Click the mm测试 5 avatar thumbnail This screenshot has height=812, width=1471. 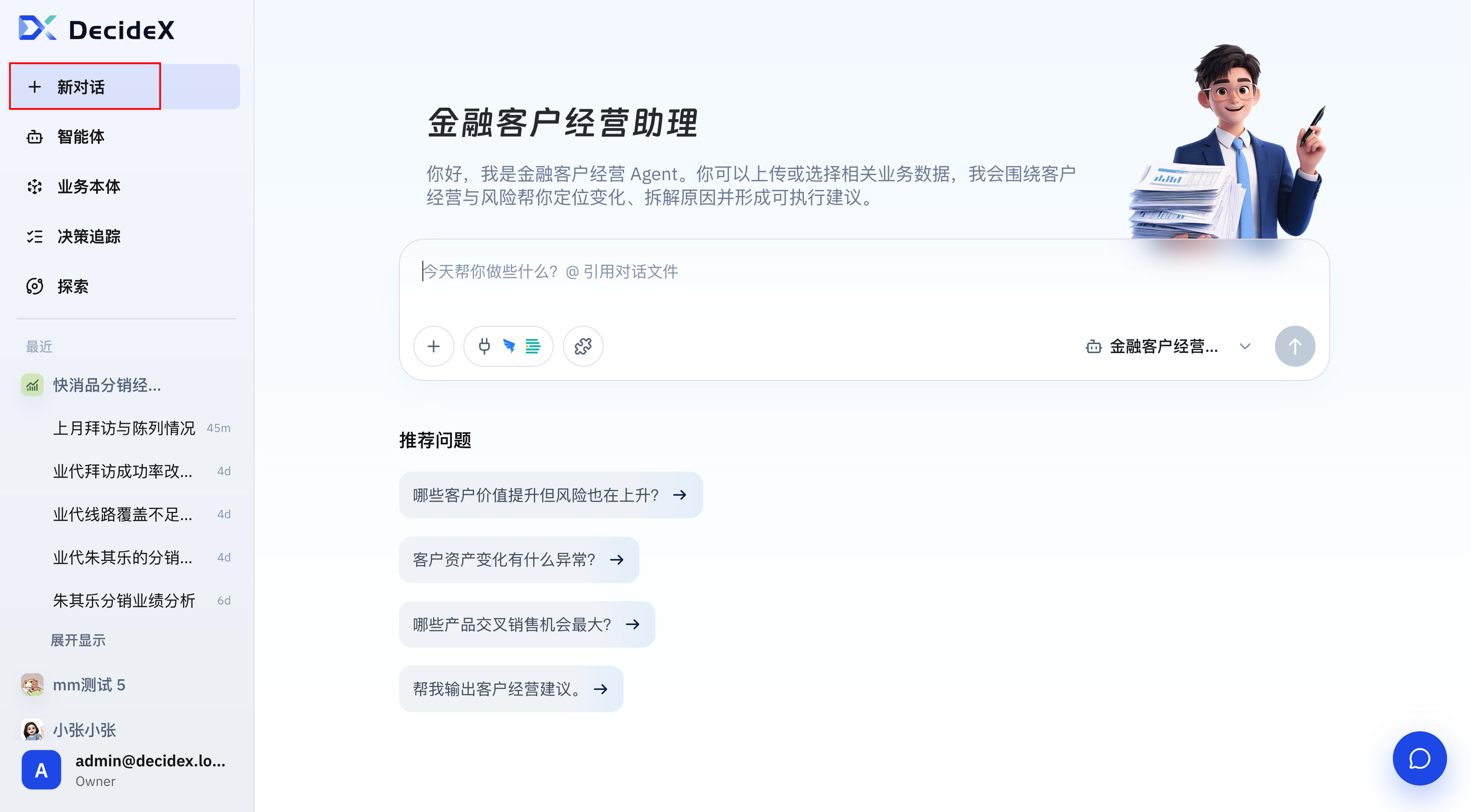point(32,685)
